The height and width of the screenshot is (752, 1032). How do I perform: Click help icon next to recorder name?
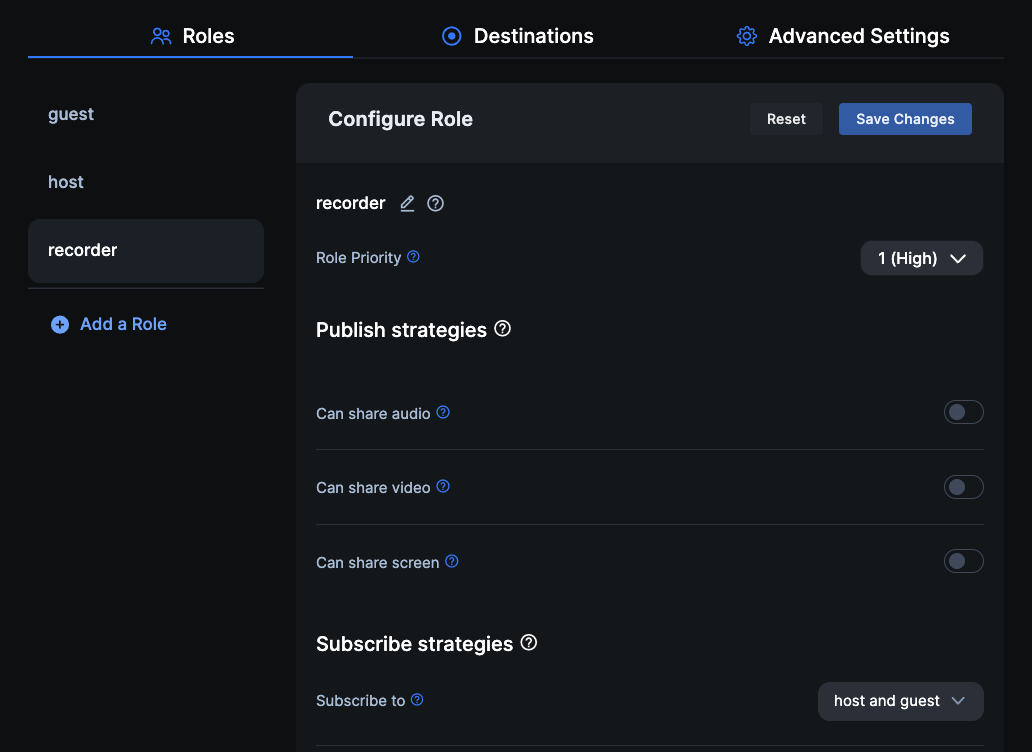point(435,203)
